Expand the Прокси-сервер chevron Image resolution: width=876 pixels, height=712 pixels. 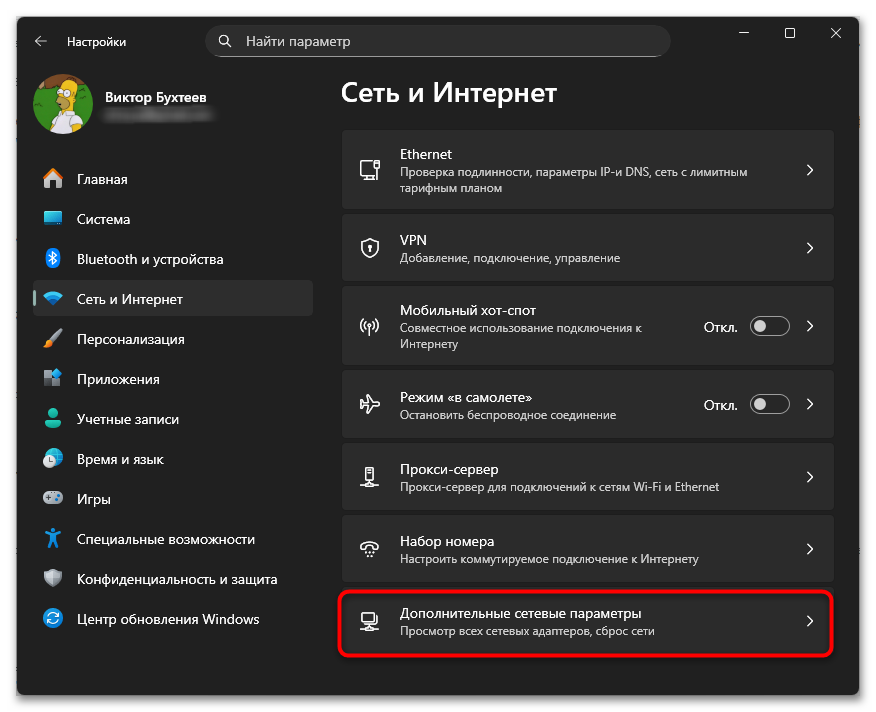tap(810, 477)
